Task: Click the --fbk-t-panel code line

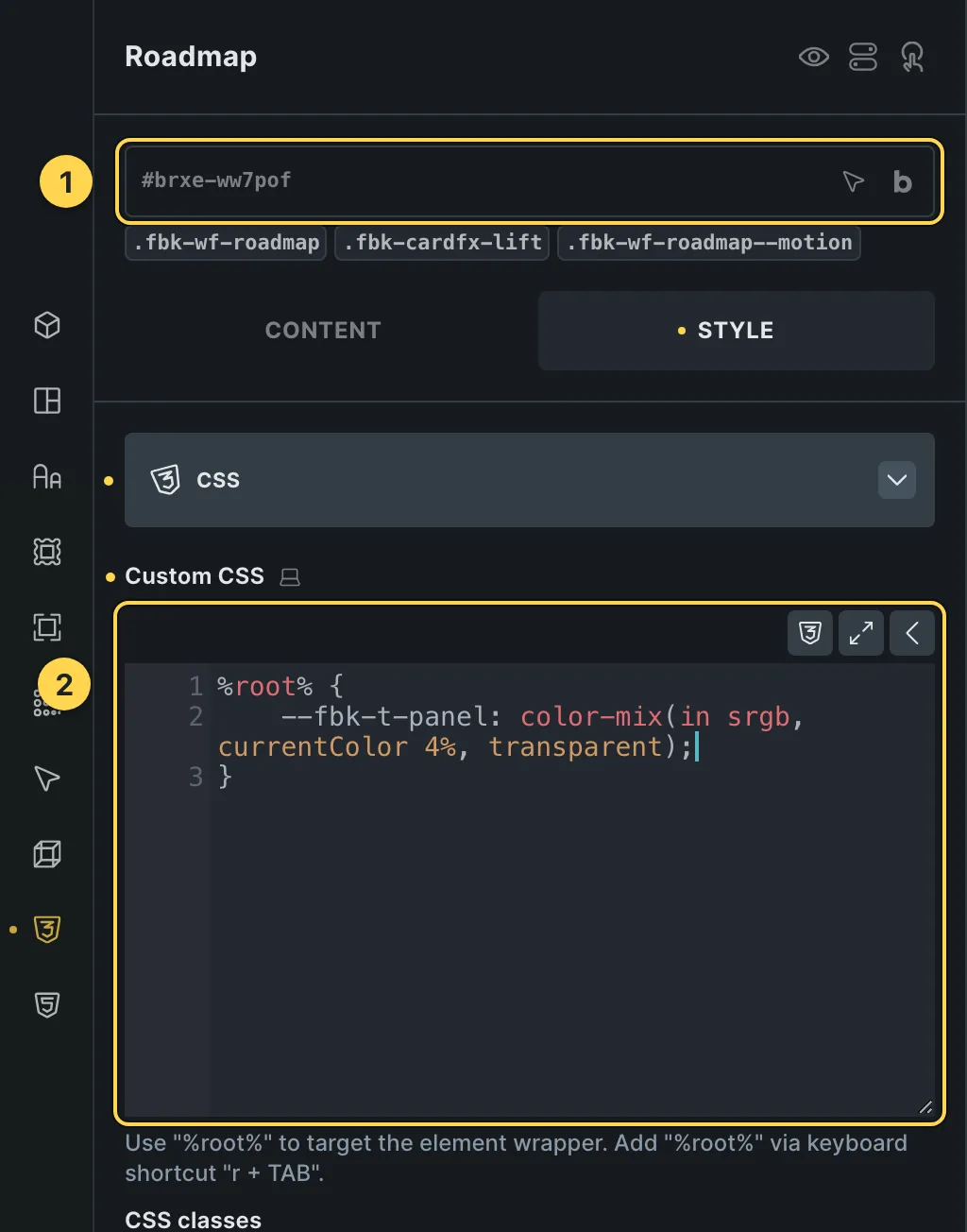Action: coord(510,731)
